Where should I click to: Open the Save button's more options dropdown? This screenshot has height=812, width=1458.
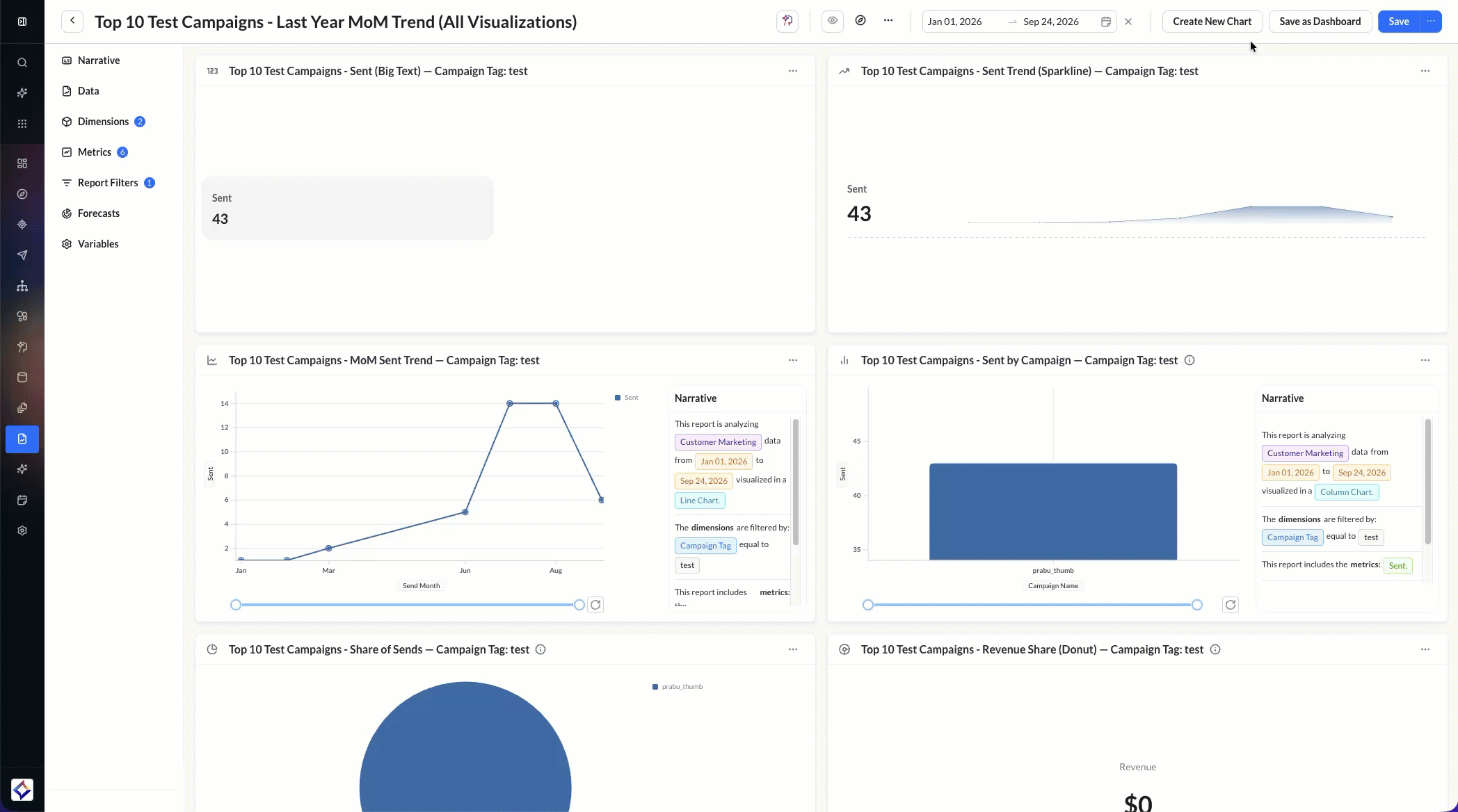pos(1431,22)
